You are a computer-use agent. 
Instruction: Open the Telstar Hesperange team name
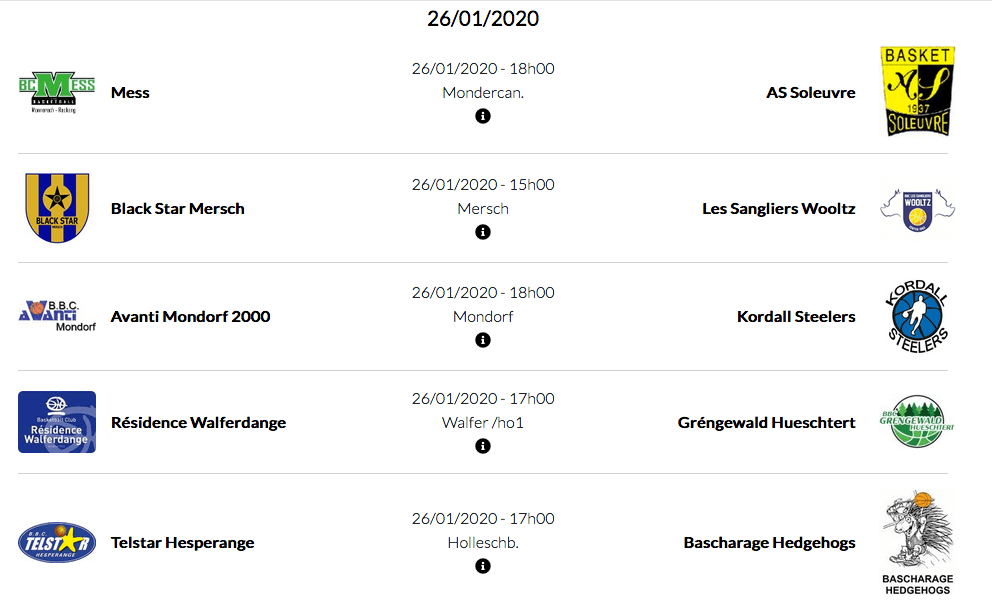[182, 543]
